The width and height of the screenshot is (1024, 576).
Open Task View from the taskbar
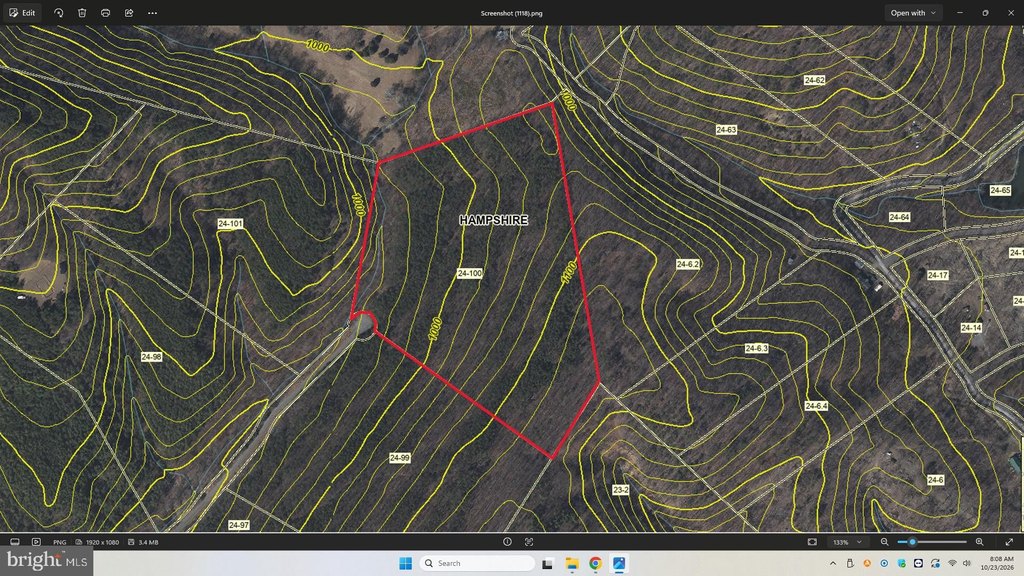[548, 563]
